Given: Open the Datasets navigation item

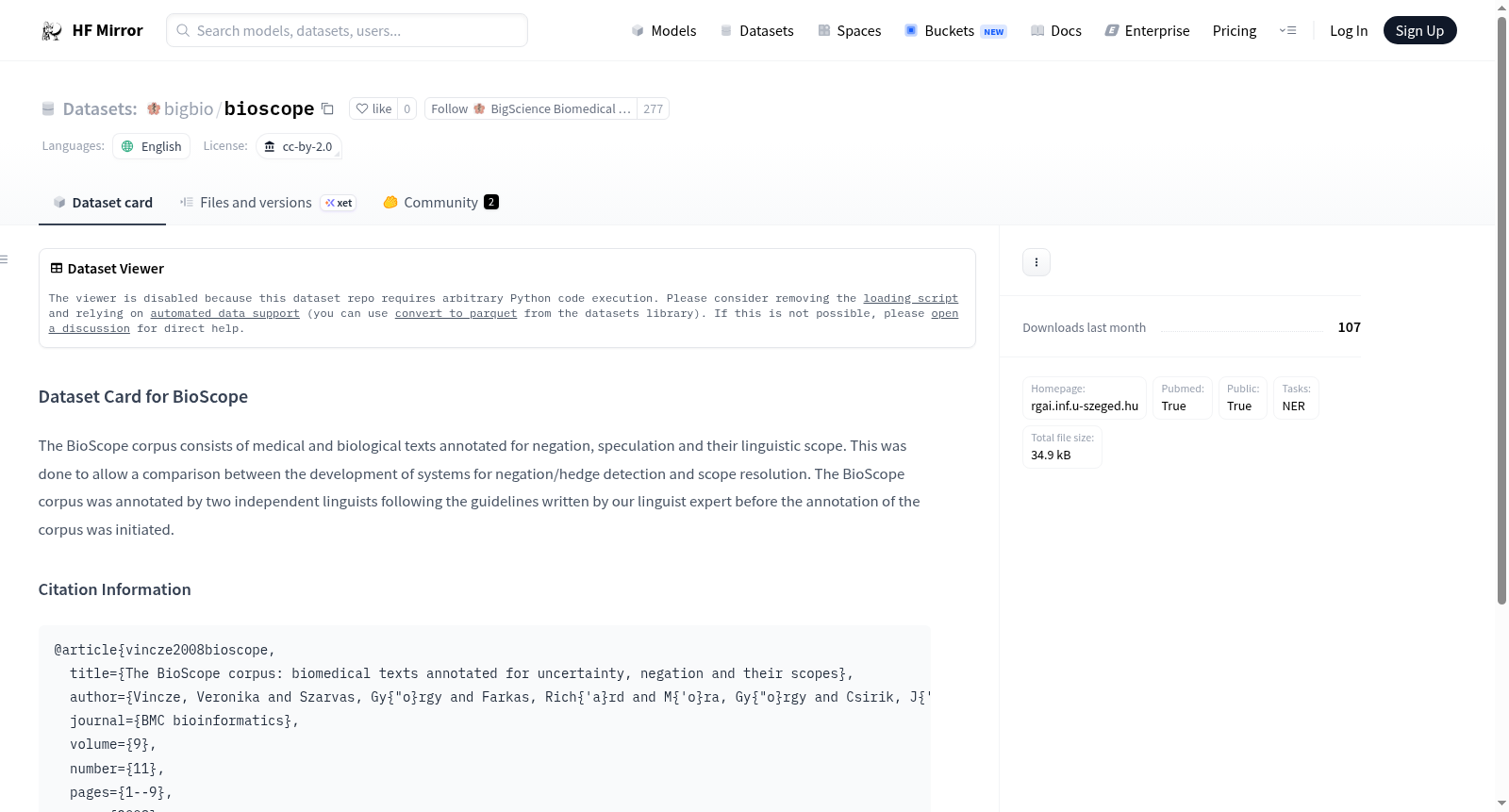Looking at the screenshot, I should pos(757,30).
